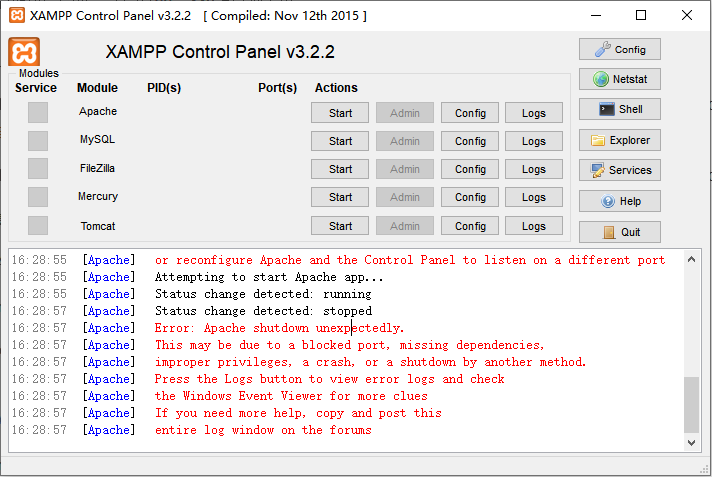
Task: Start the Tomcat module
Action: pos(340,226)
